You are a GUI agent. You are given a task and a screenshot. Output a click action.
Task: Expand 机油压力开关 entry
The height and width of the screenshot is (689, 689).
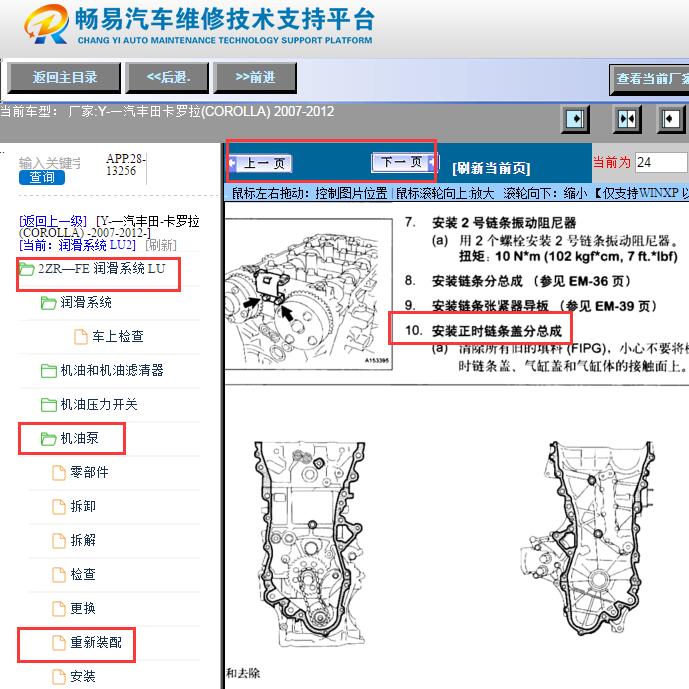point(99,404)
